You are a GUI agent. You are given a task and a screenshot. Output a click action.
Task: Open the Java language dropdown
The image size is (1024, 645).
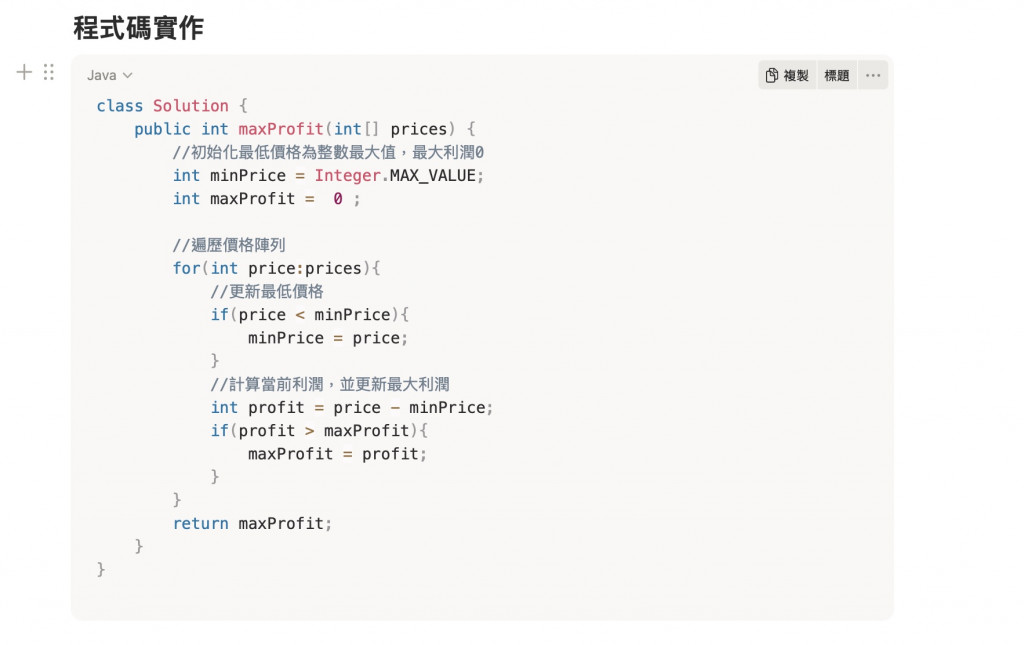click(x=110, y=75)
